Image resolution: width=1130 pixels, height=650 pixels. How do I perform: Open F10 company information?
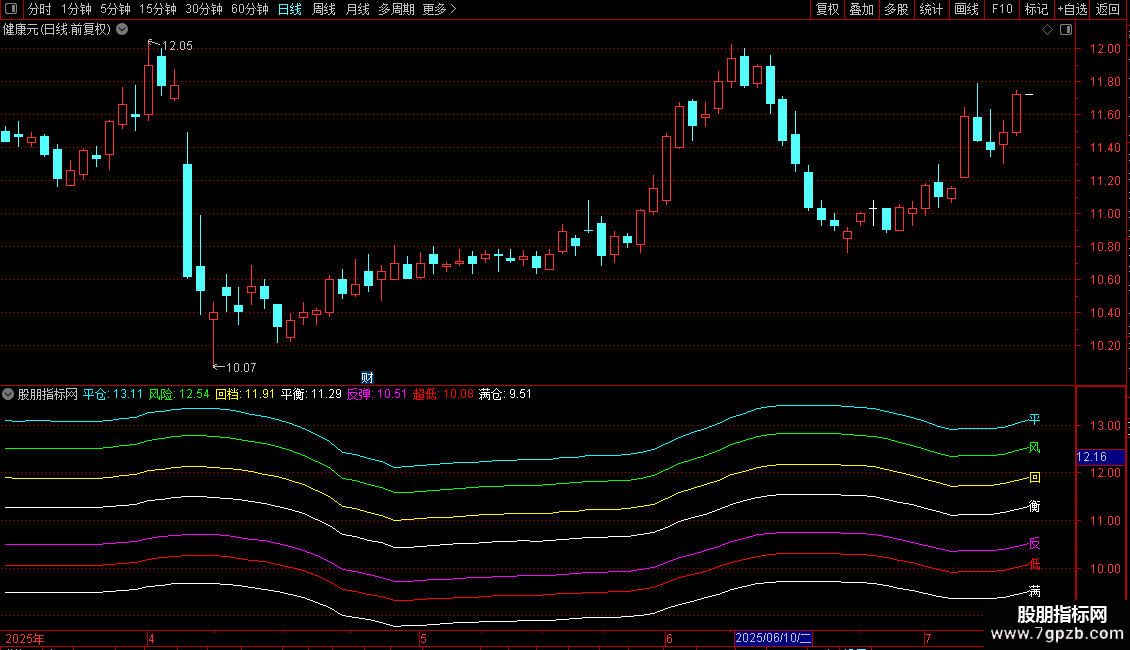pos(1002,9)
